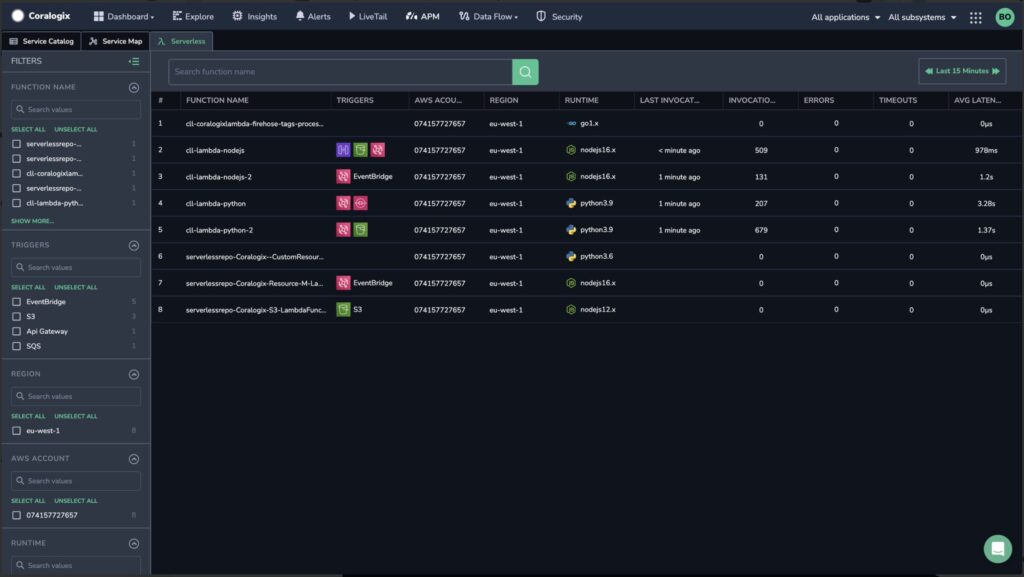1024x577 pixels.
Task: Check the eu-west-1 region filter
Action: click(x=16, y=431)
